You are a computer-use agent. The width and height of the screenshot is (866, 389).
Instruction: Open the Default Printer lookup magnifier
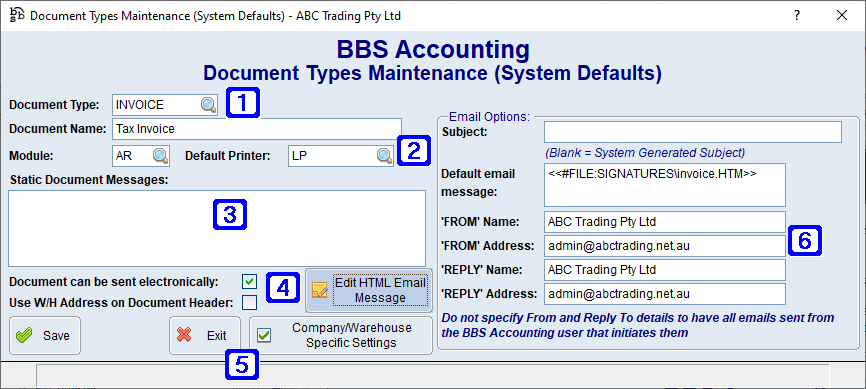tap(384, 156)
